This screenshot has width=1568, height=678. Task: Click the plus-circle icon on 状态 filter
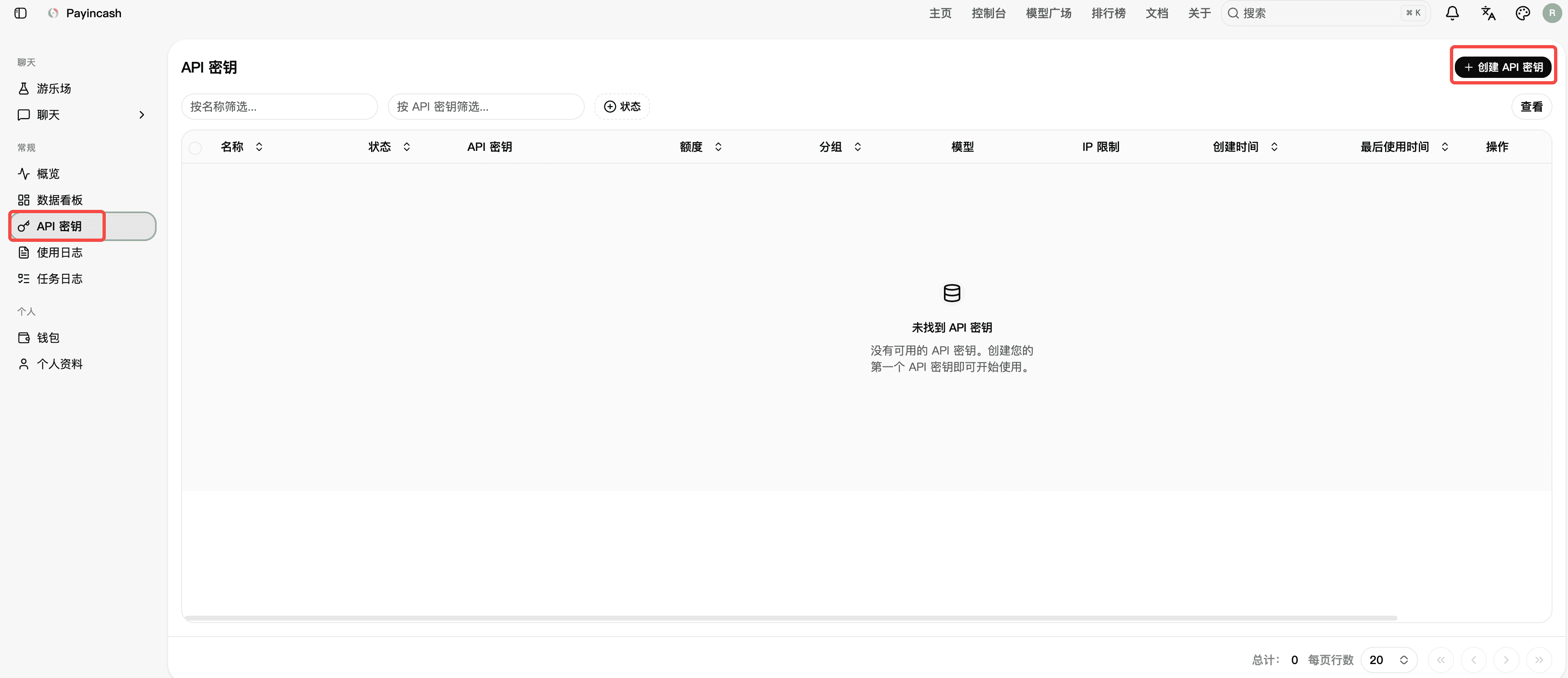pyautogui.click(x=609, y=107)
